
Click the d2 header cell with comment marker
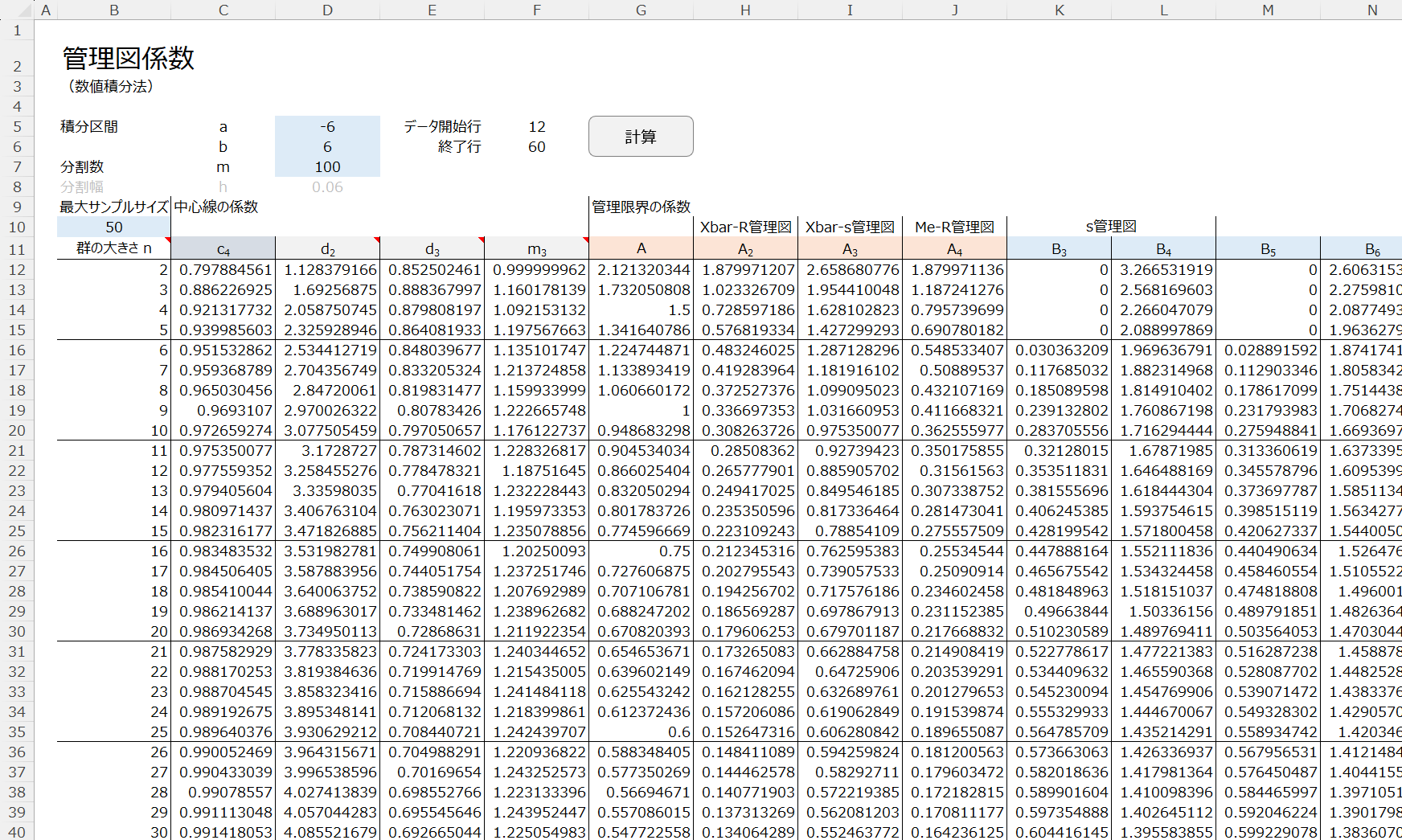point(327,249)
